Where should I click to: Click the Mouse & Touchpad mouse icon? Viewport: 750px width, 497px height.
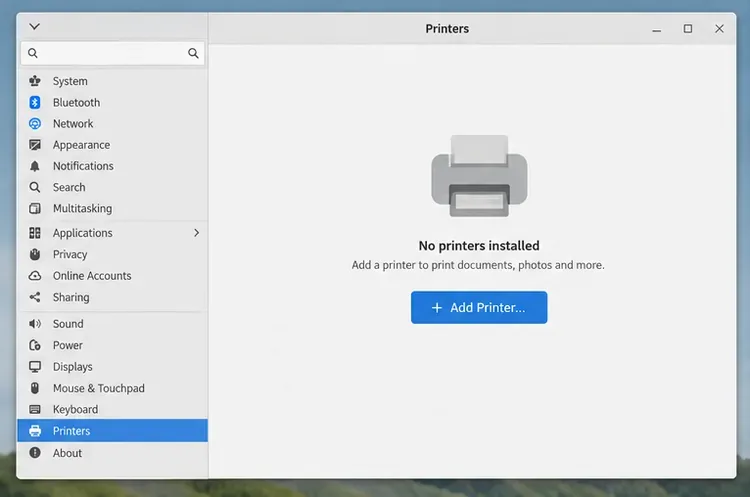pos(34,388)
